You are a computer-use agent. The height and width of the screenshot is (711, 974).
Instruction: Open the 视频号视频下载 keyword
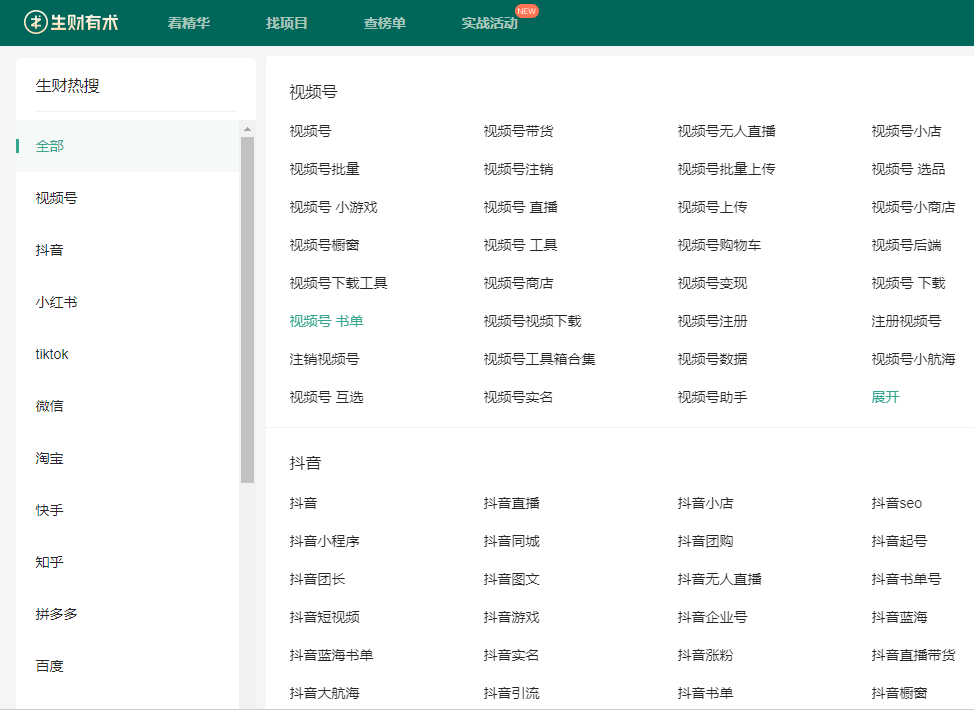pos(533,321)
